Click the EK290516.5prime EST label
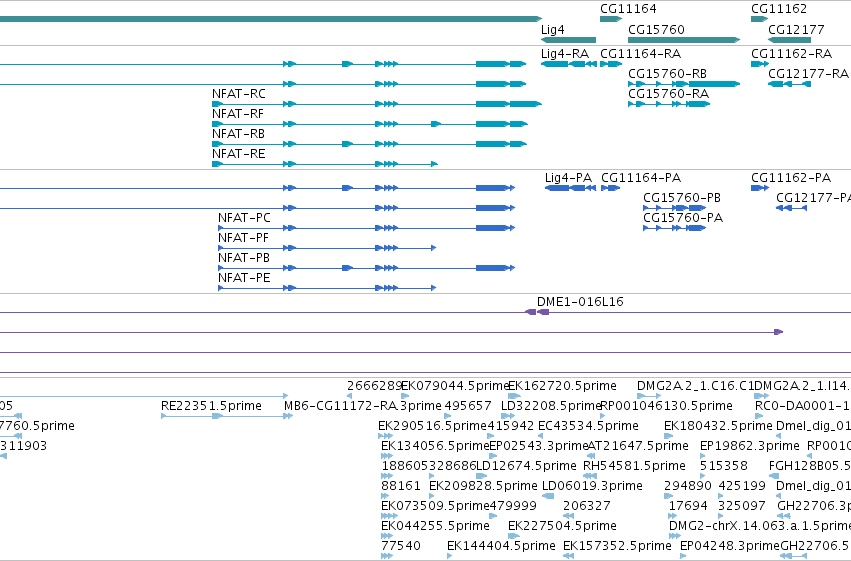Image resolution: width=851 pixels, height=561 pixels. [433, 426]
